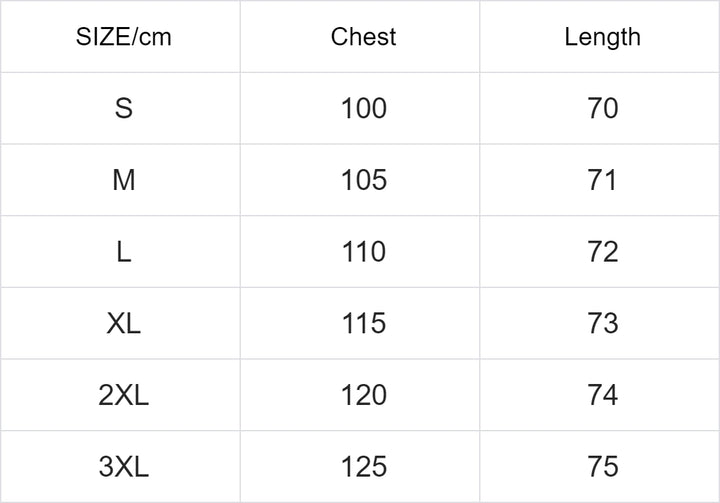Click length value 75
Image resolution: width=720 pixels, height=503 pixels.
pos(602,467)
